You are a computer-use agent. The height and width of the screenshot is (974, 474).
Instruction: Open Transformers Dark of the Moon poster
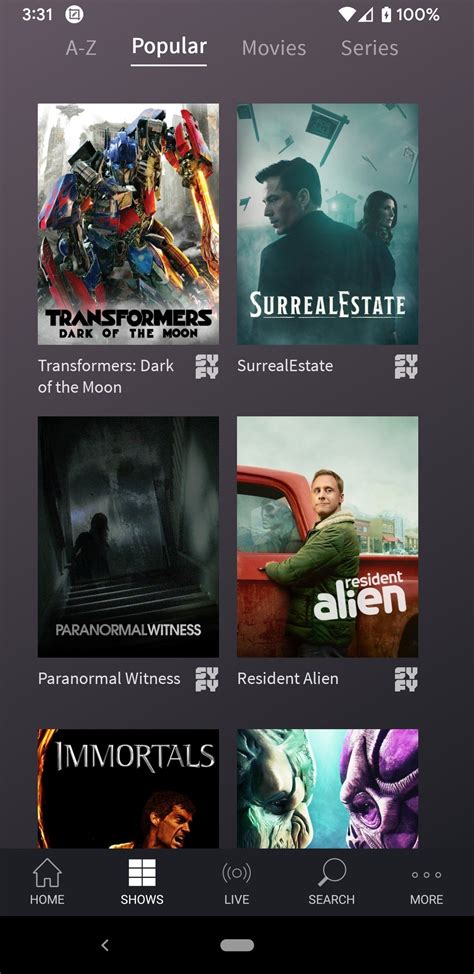(128, 224)
